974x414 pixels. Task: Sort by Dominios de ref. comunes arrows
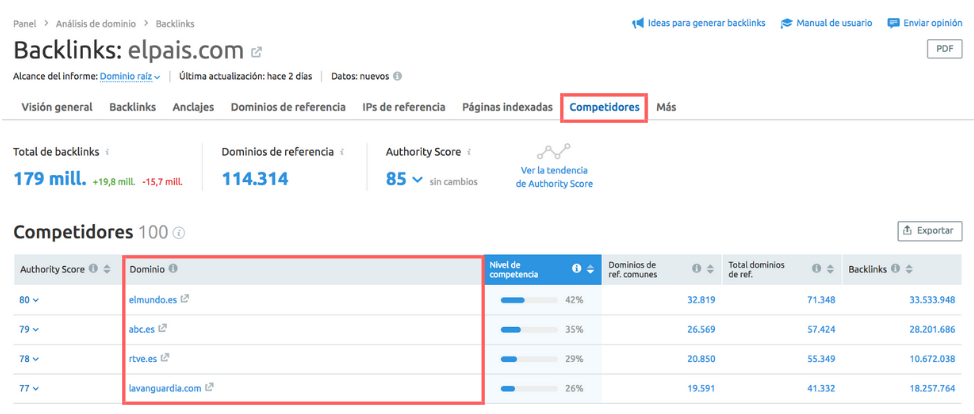710,269
